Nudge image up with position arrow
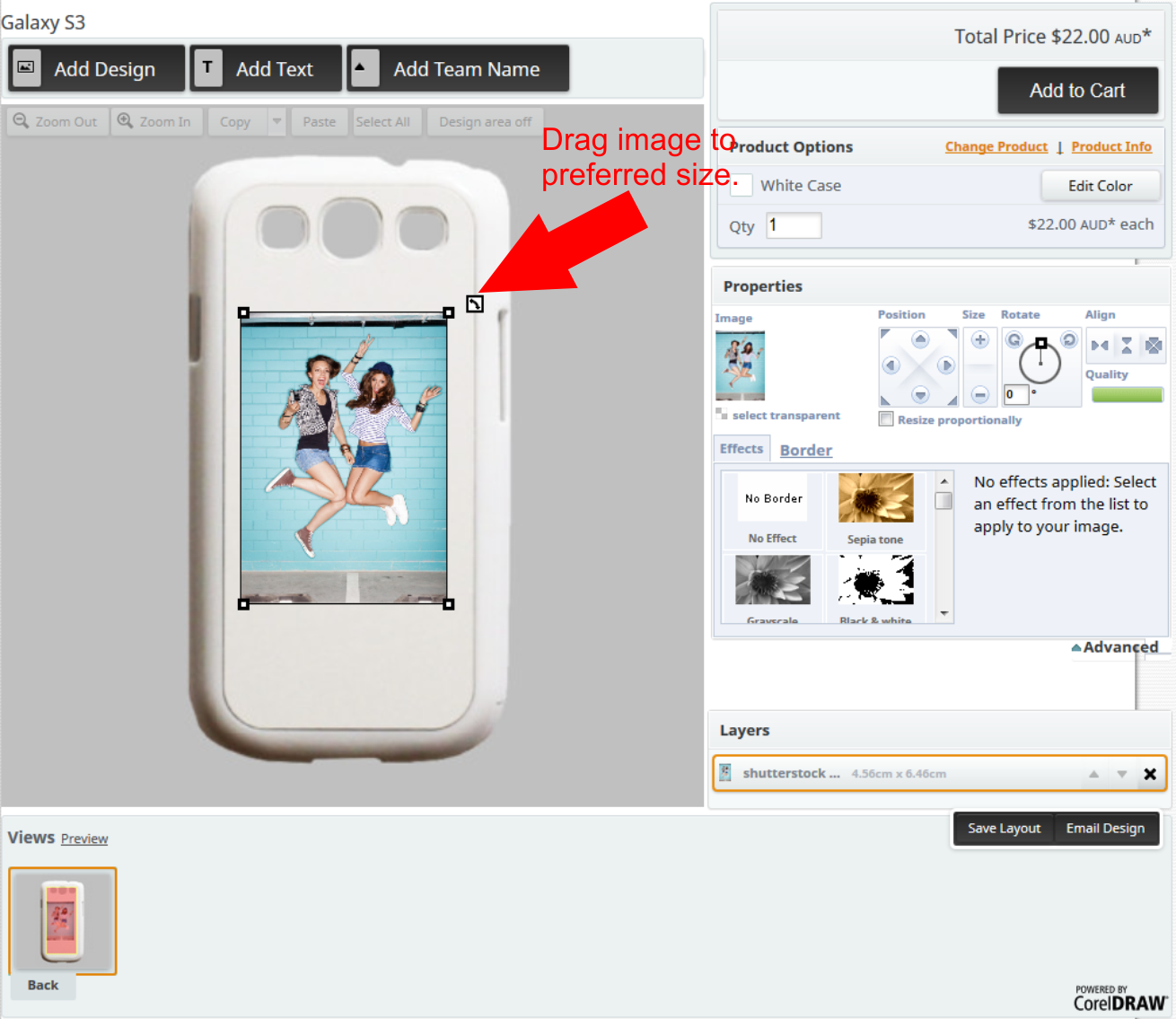1176x1019 pixels. (919, 339)
